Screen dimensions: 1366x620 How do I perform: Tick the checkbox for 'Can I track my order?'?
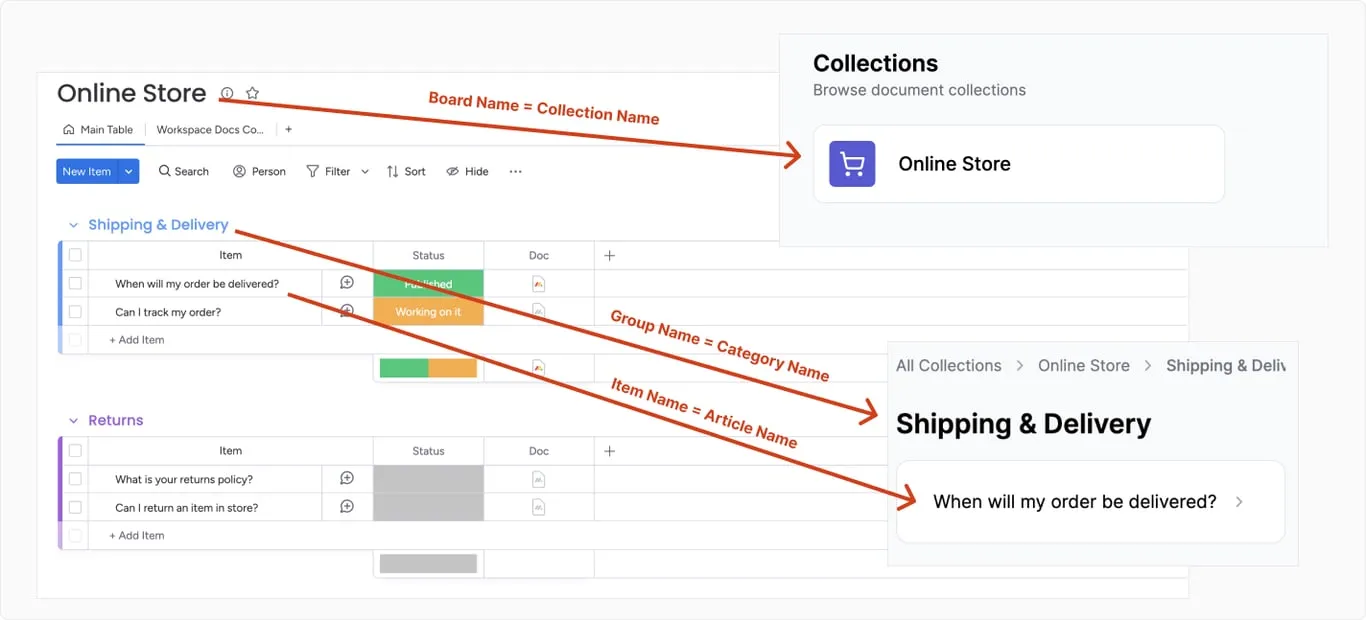click(x=75, y=312)
